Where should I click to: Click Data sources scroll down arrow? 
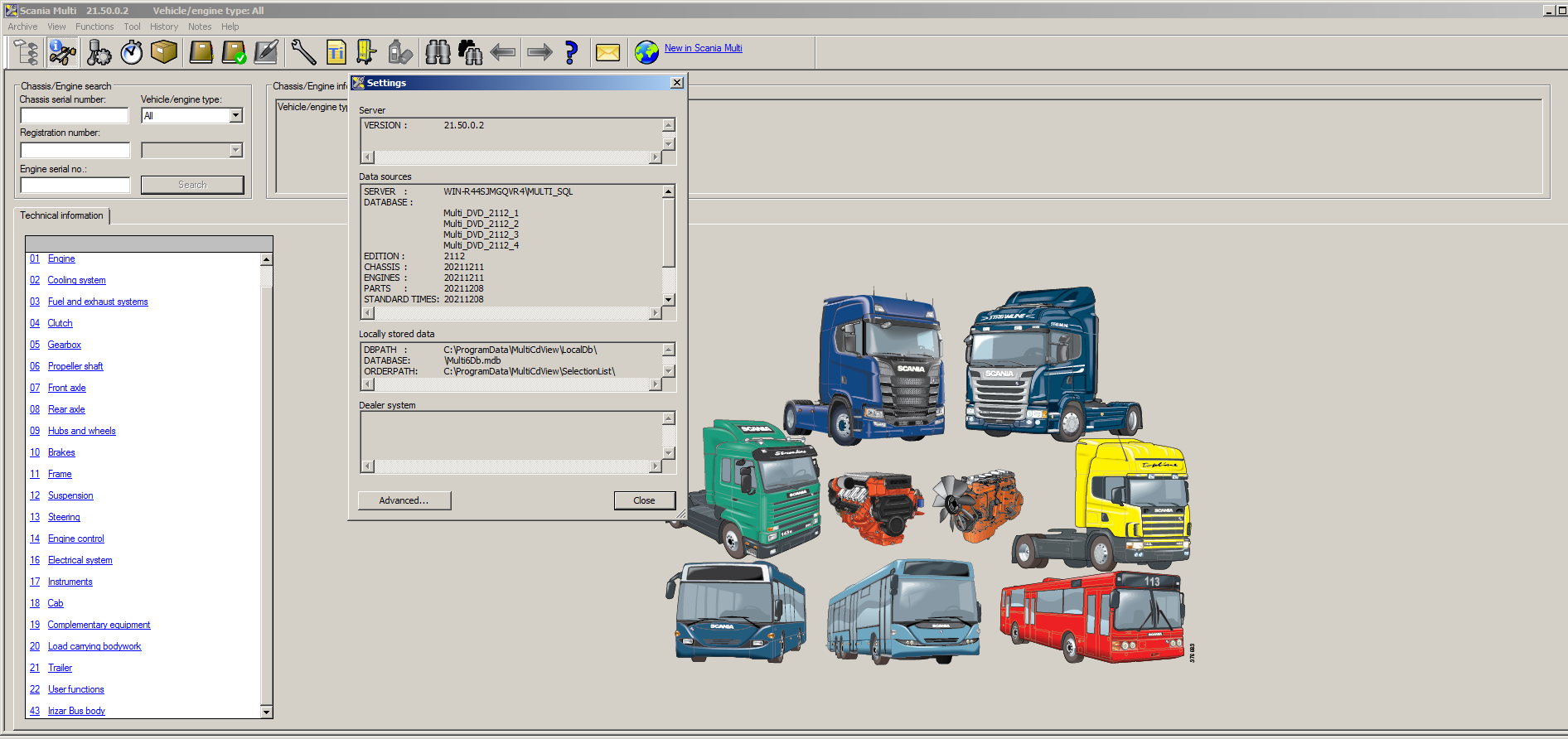tap(669, 300)
